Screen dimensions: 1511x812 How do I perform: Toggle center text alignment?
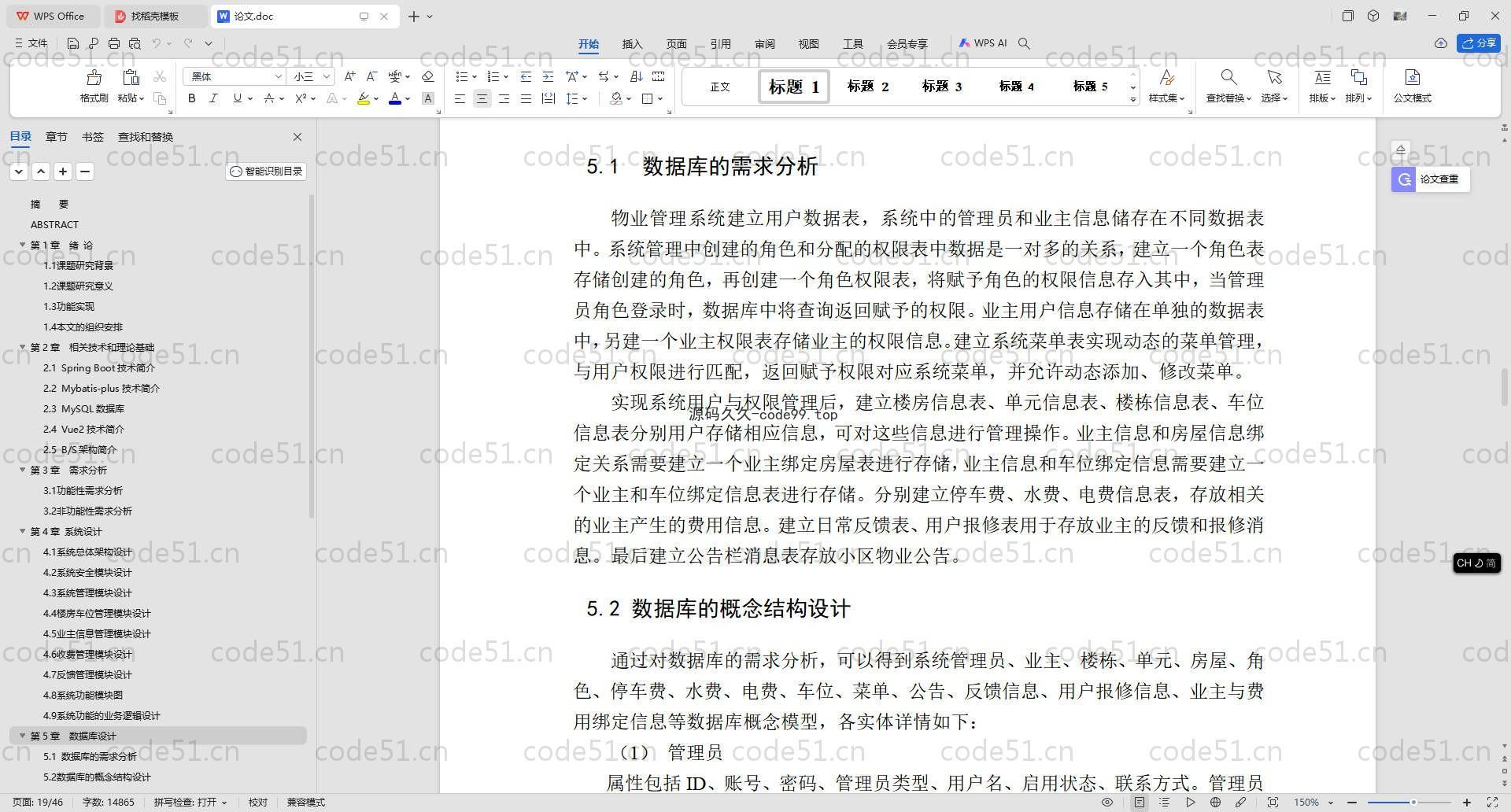tap(482, 98)
